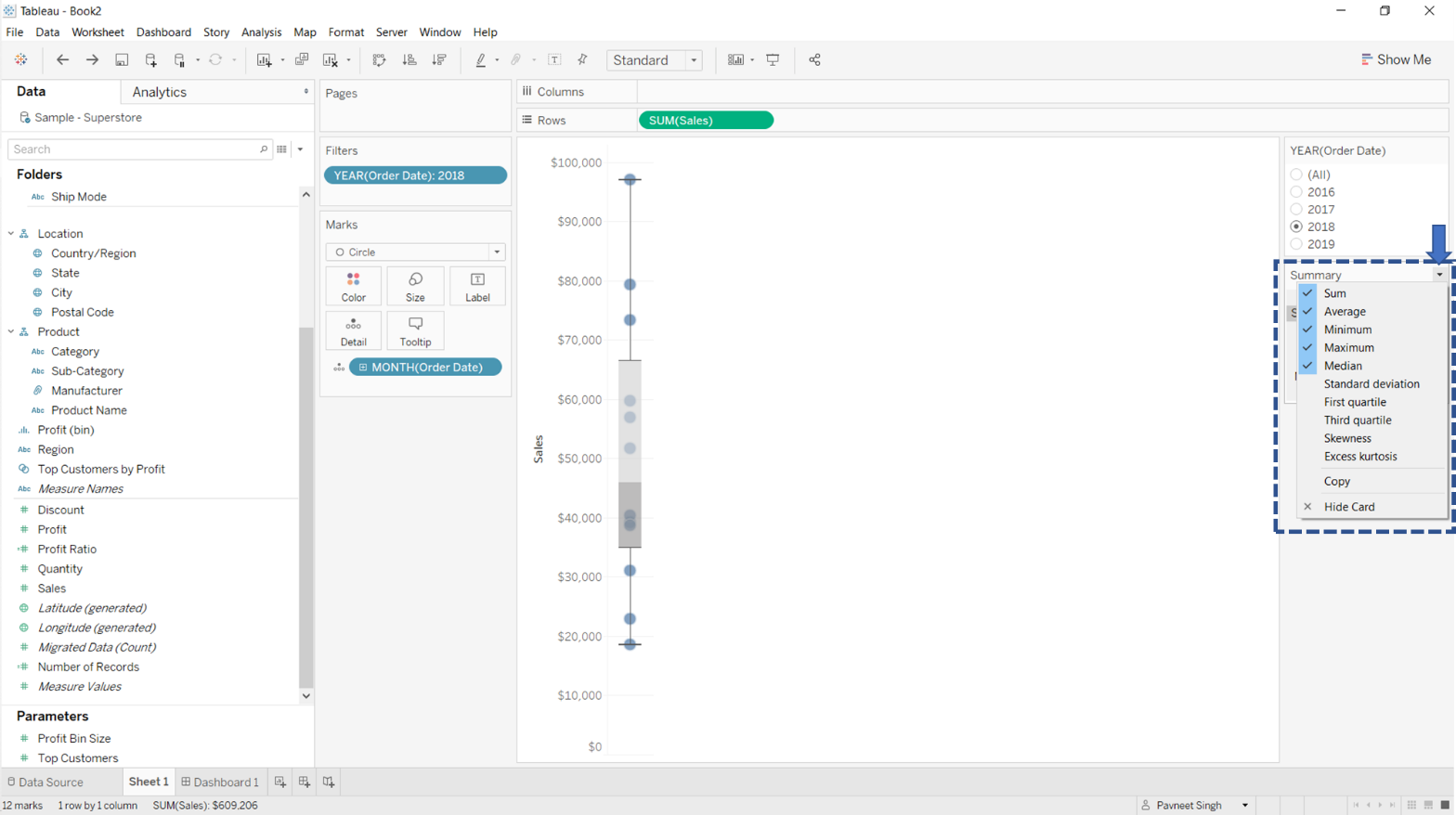Click the Show Mark Labels icon

tap(554, 59)
